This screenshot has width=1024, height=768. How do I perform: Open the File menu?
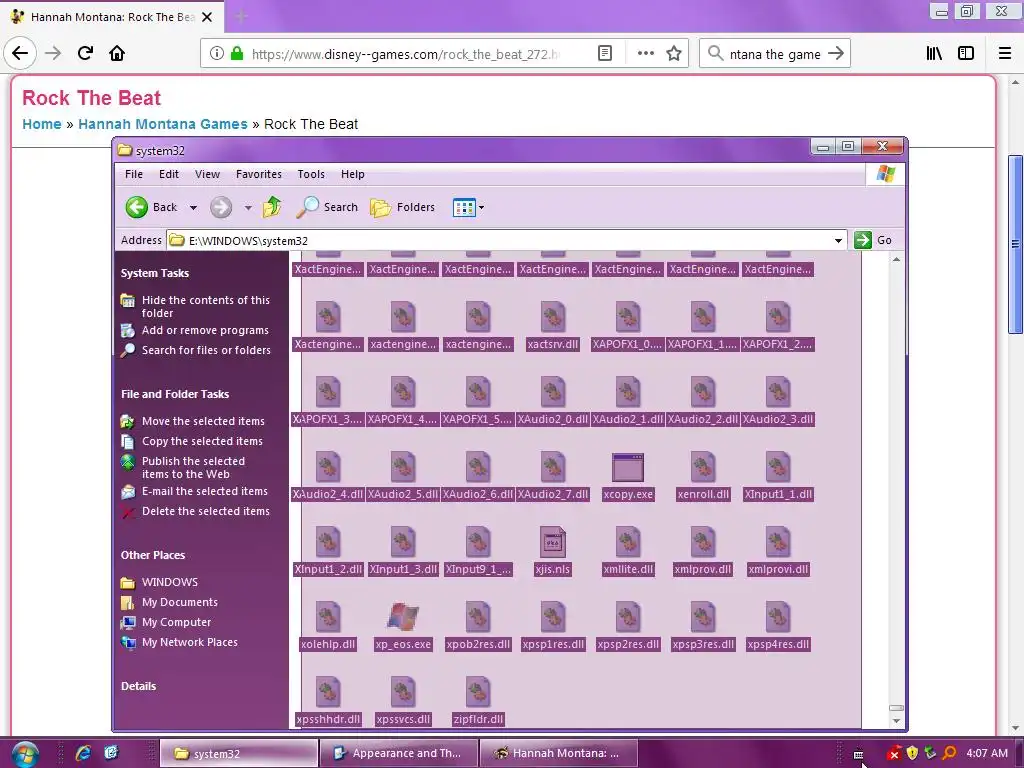[x=134, y=174]
